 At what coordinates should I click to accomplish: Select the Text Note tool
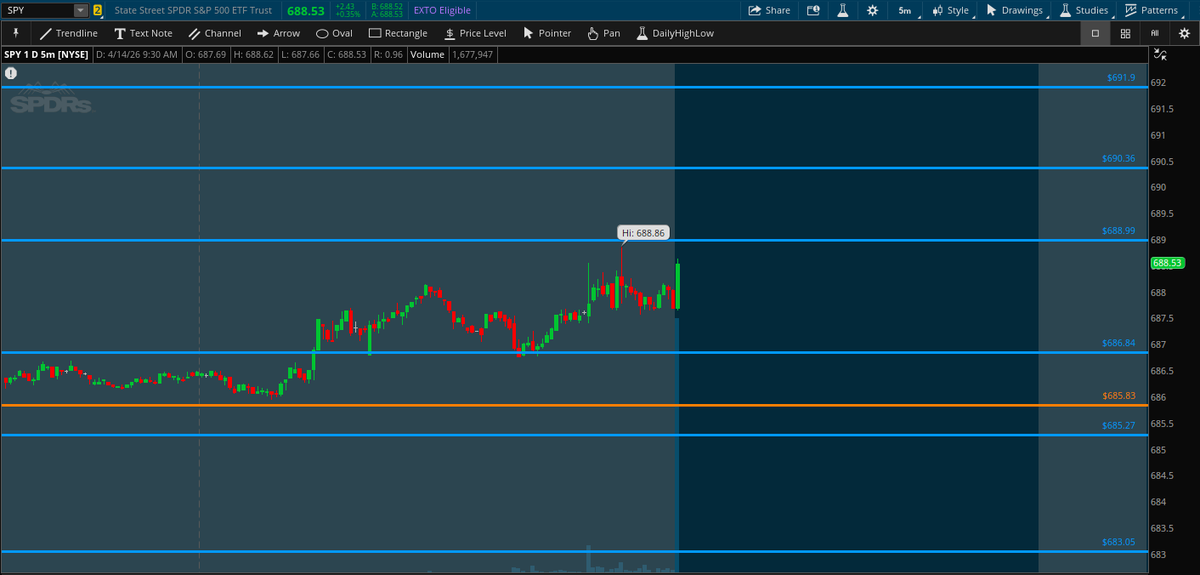click(143, 33)
